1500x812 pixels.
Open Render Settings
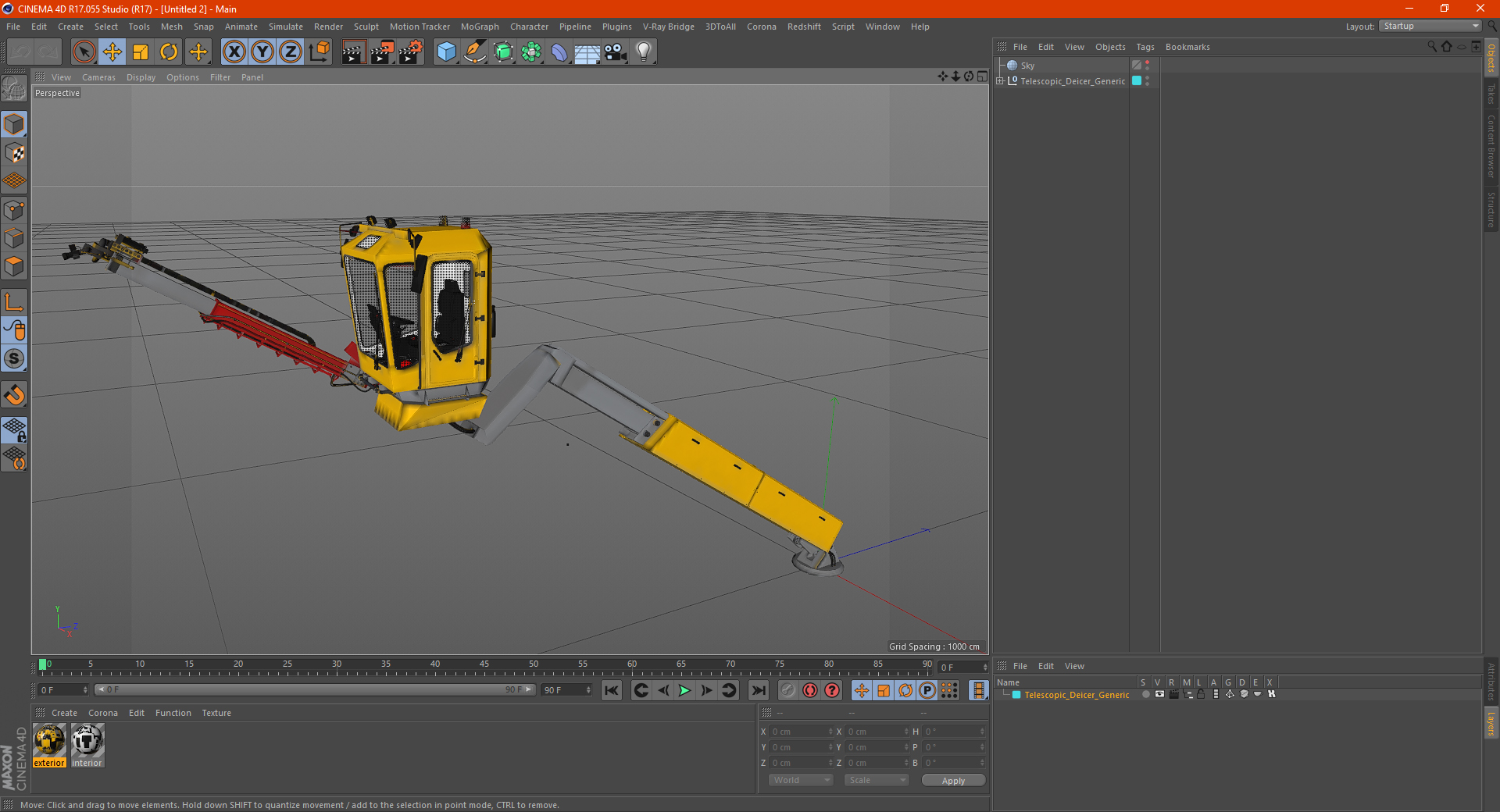click(411, 52)
